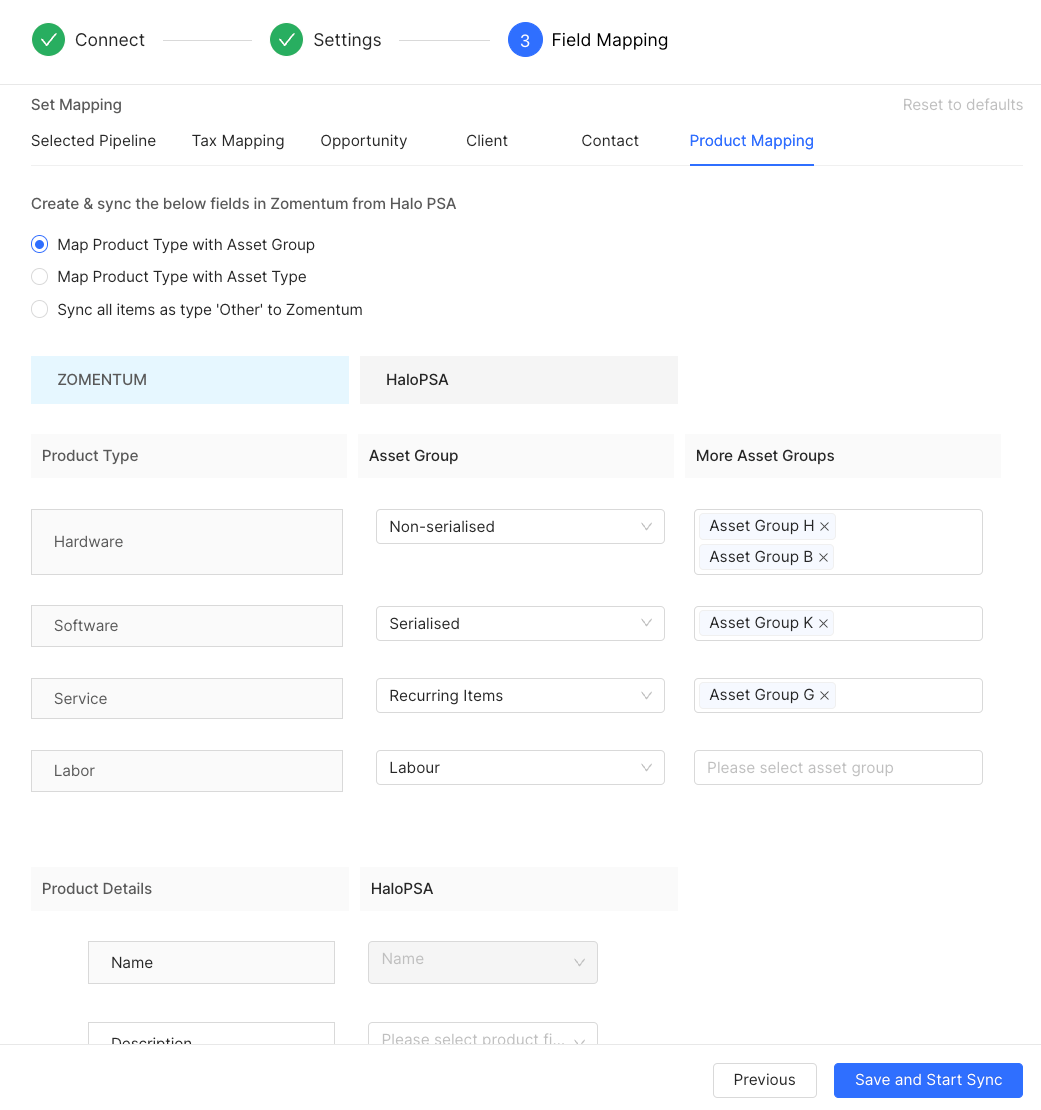
Task: Click the Settings step checkmark icon
Action: click(287, 40)
